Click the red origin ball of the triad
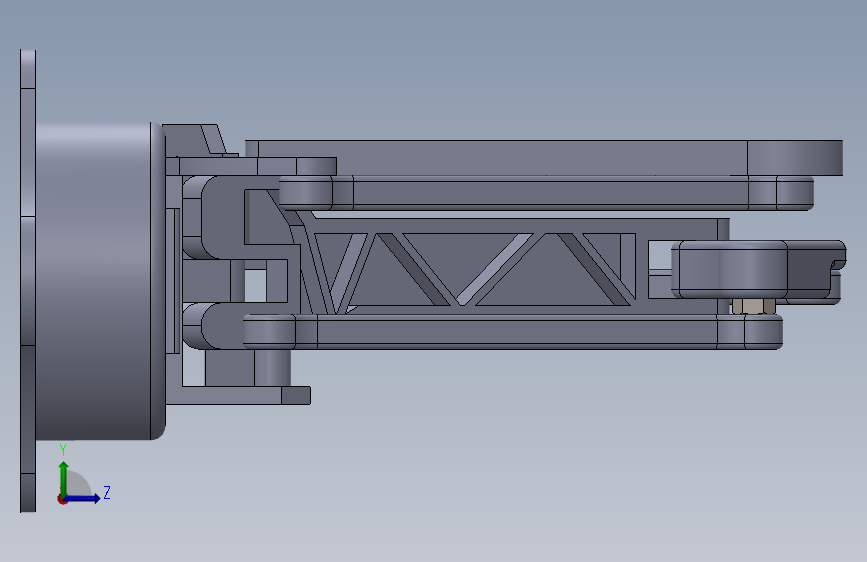Viewport: 867px width, 562px height. tap(62, 499)
